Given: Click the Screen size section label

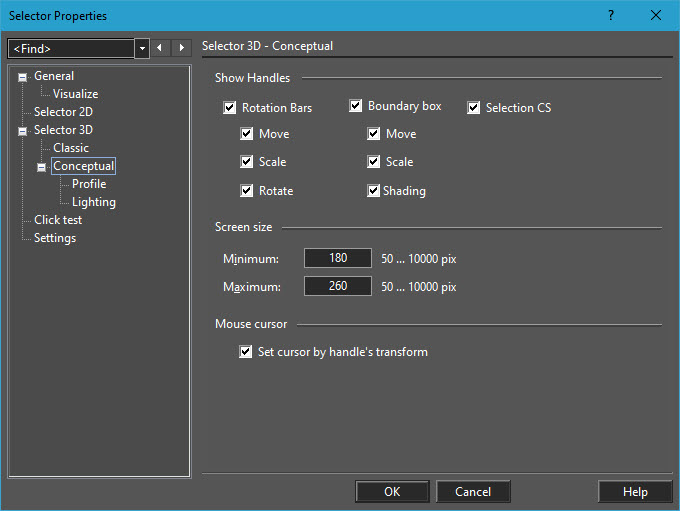Looking at the screenshot, I should (x=243, y=227).
